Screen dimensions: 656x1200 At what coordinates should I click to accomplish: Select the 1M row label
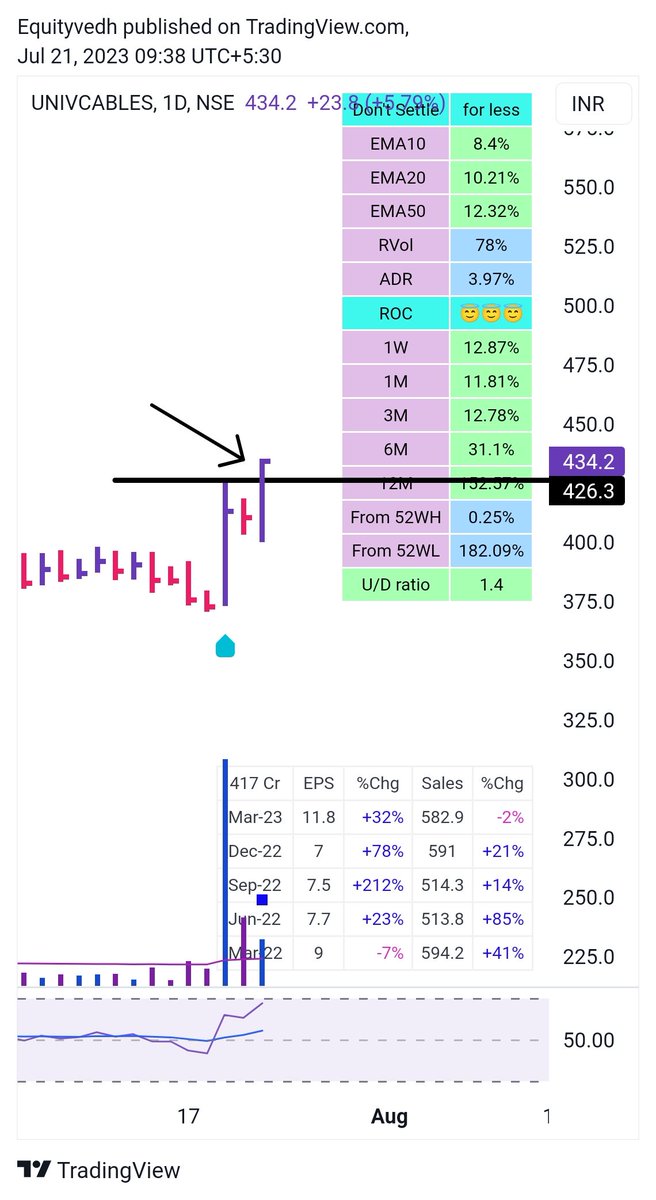point(396,382)
